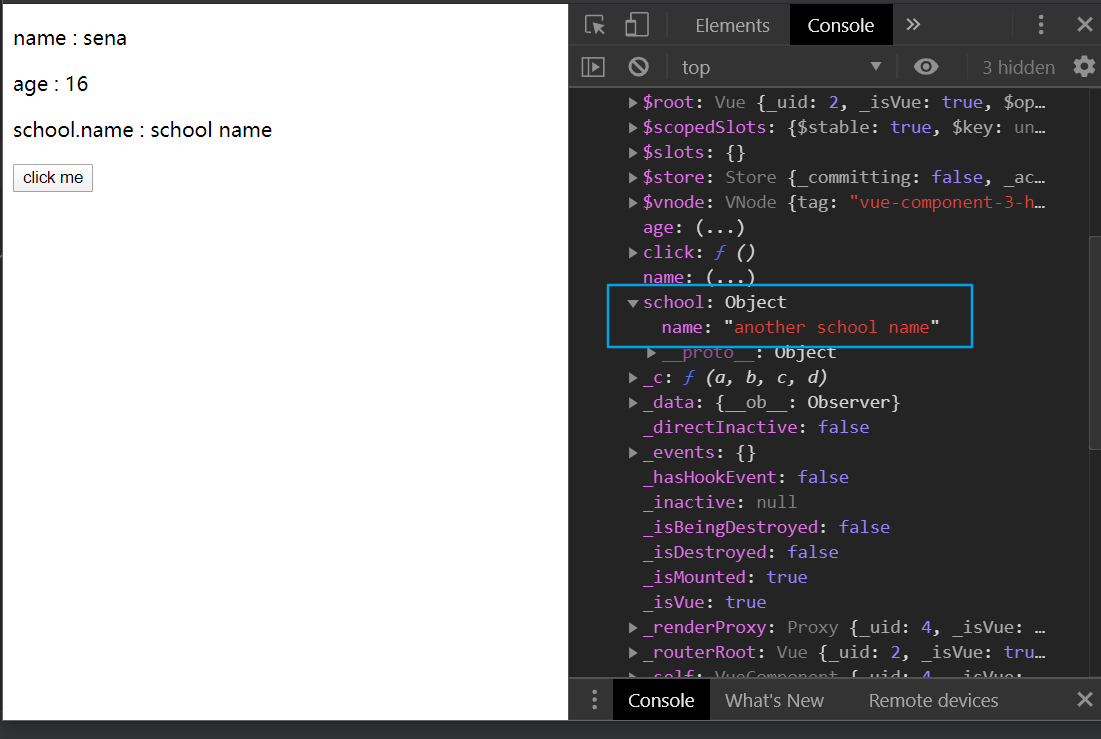Viewport: 1101px width, 739px height.
Task: Click the "name : sena" page text
Action: click(x=70, y=38)
